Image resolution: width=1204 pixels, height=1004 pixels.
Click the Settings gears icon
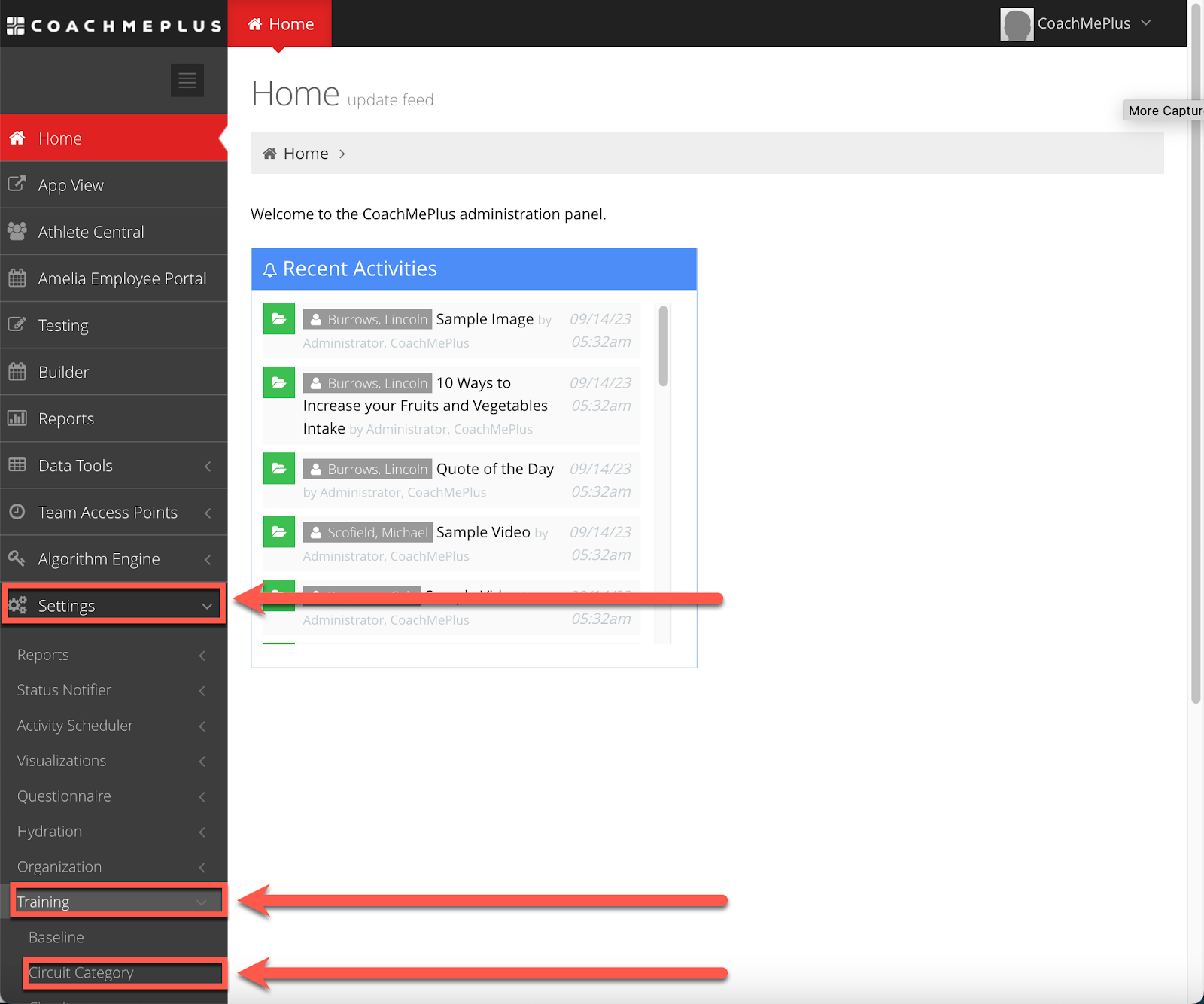[17, 605]
